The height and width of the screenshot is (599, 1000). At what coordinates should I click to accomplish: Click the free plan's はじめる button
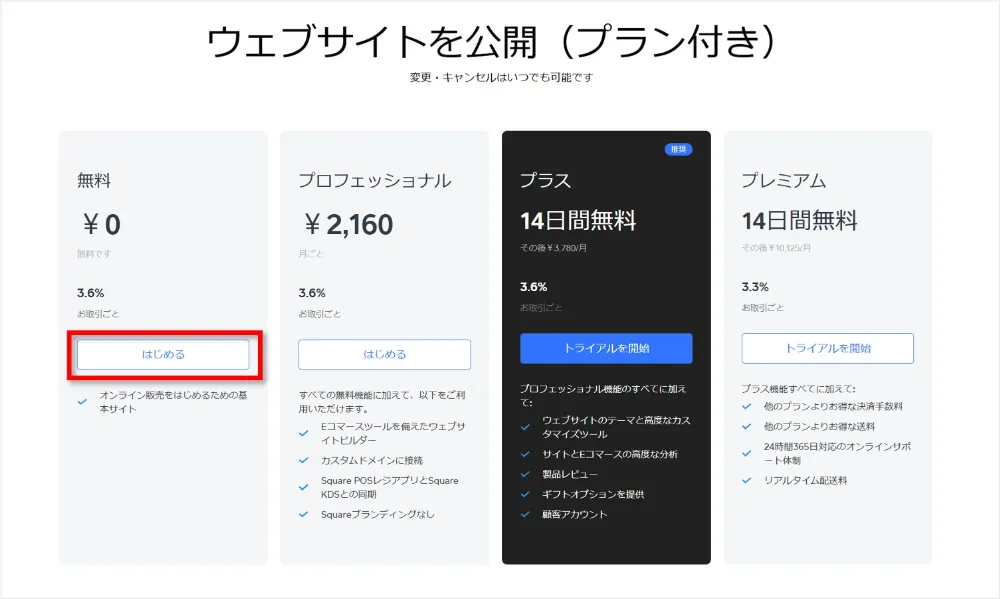click(163, 354)
